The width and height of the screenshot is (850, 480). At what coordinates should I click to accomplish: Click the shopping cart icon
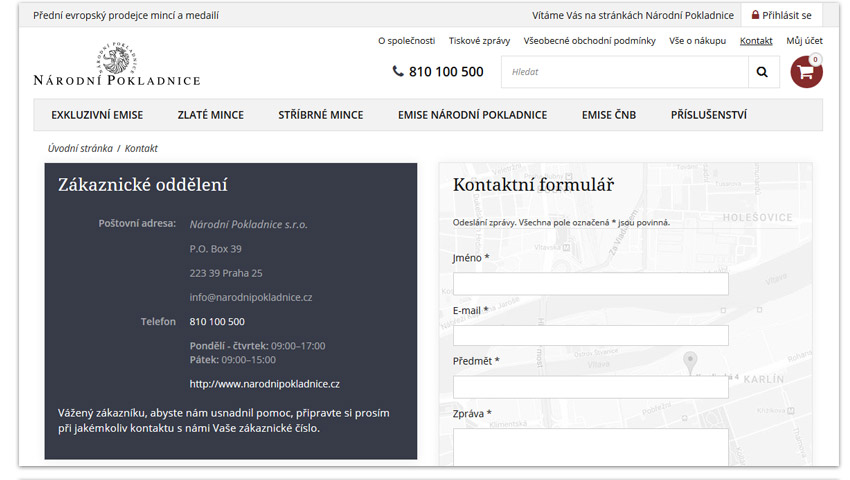click(x=806, y=72)
